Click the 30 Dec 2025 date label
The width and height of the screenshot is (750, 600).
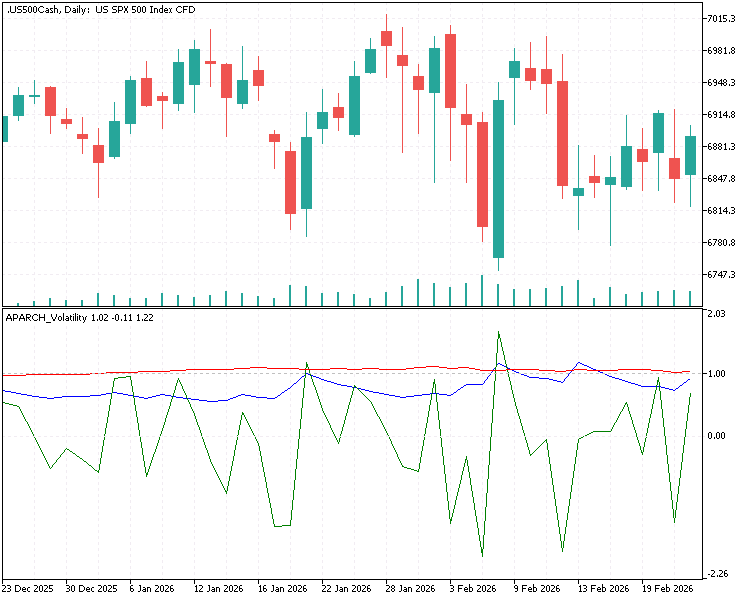pos(91,589)
